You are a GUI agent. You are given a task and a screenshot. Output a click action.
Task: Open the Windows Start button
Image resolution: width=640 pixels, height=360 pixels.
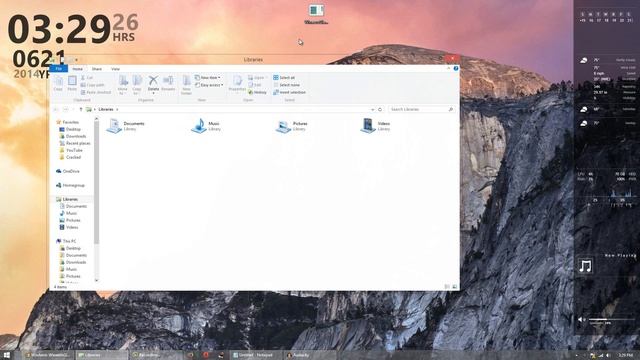coord(7,355)
